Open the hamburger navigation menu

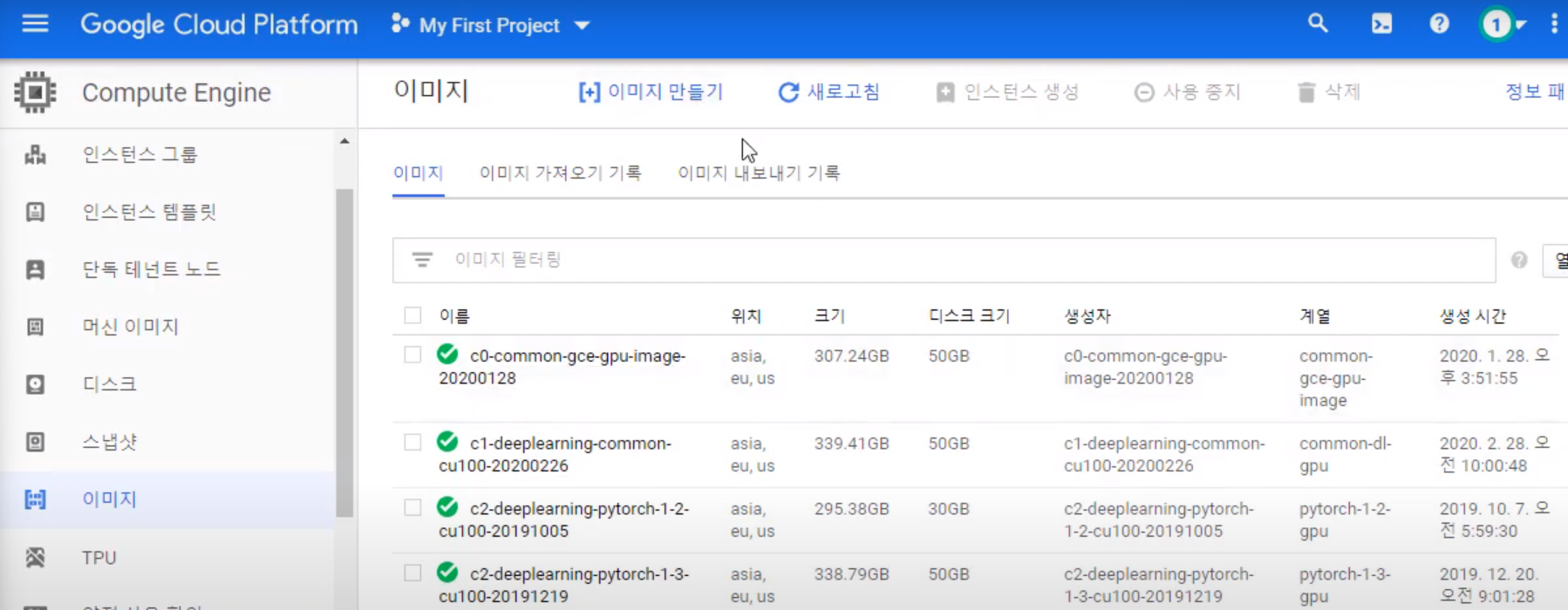[x=35, y=24]
